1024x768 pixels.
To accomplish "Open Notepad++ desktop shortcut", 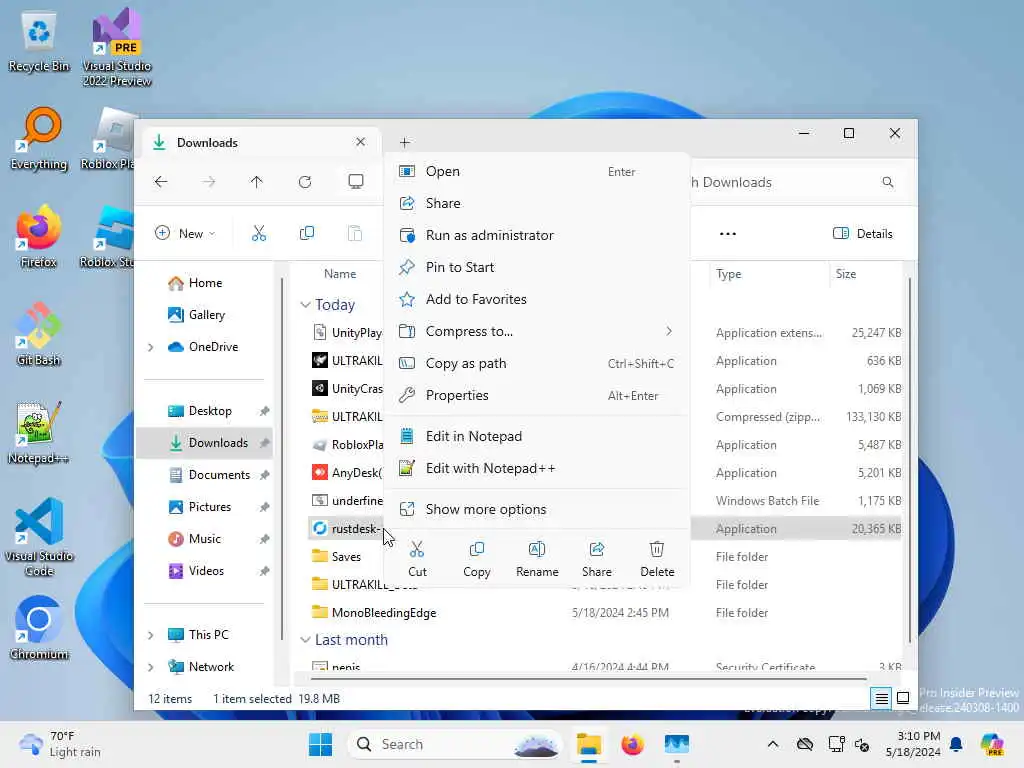I will (38, 433).
